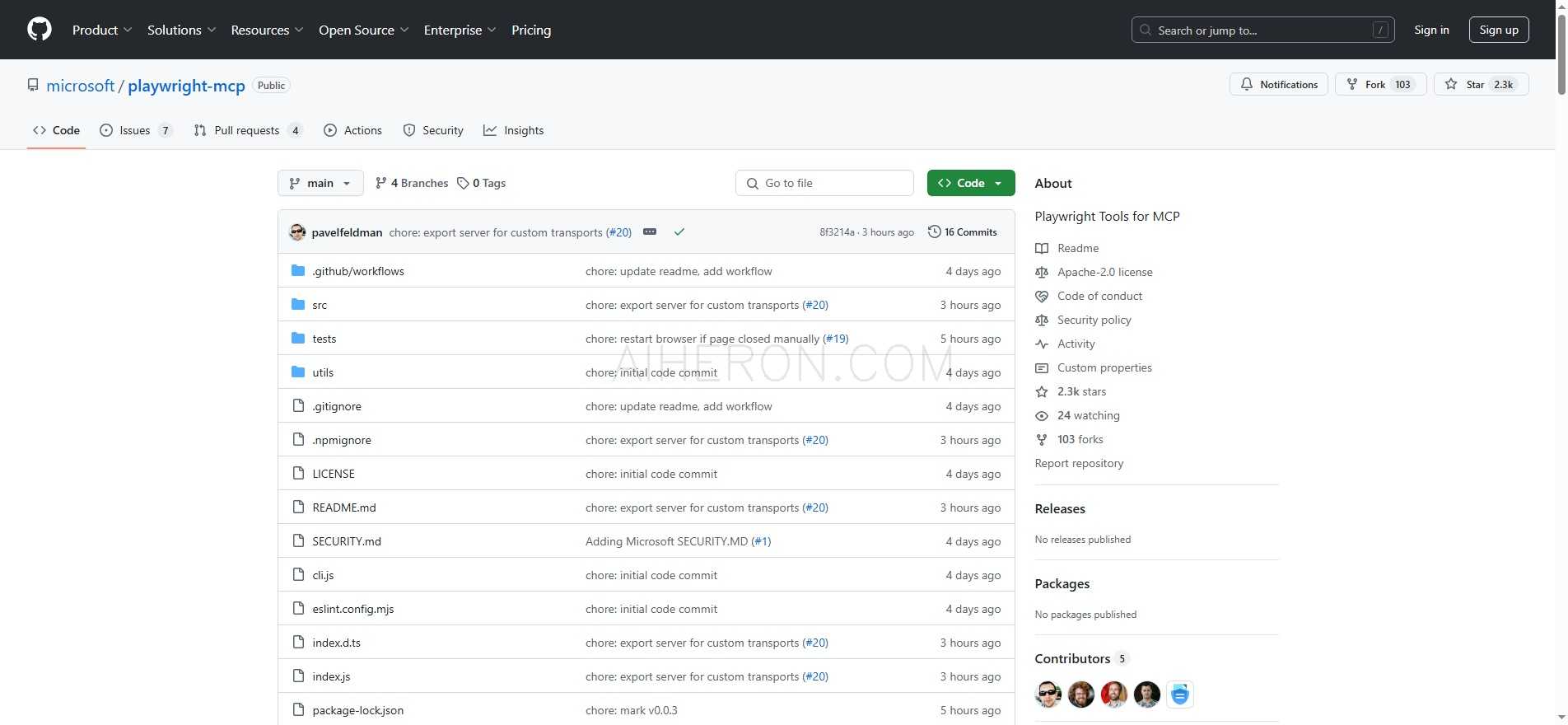1568x725 pixels.
Task: Expand the Resources menu
Action: 267,30
